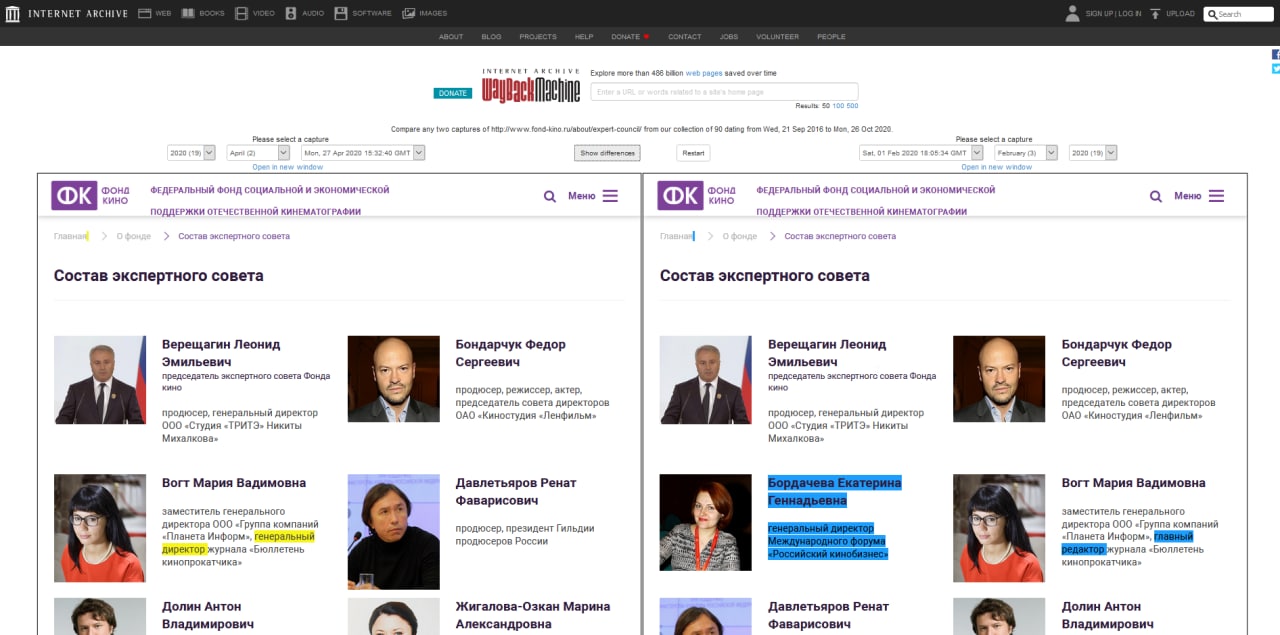Click yellow highlighted 'генеральный директор' text
Screen dimensions: 1280x635
[238, 543]
